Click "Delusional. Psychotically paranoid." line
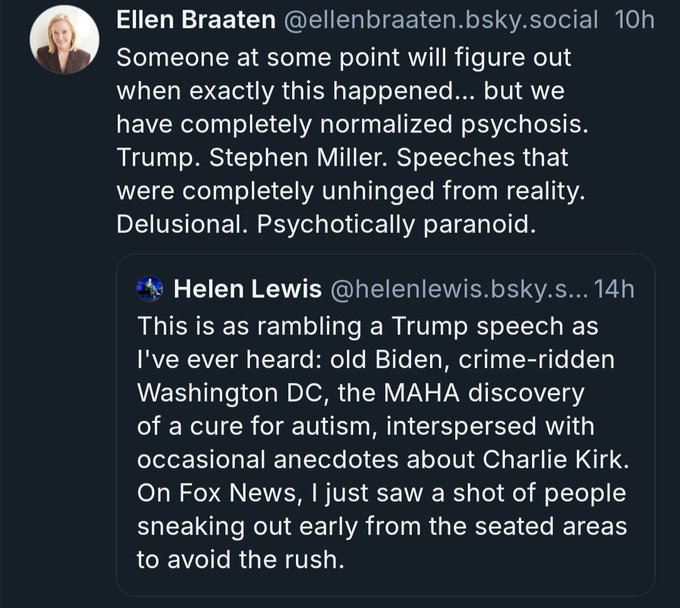 [x=327, y=226]
